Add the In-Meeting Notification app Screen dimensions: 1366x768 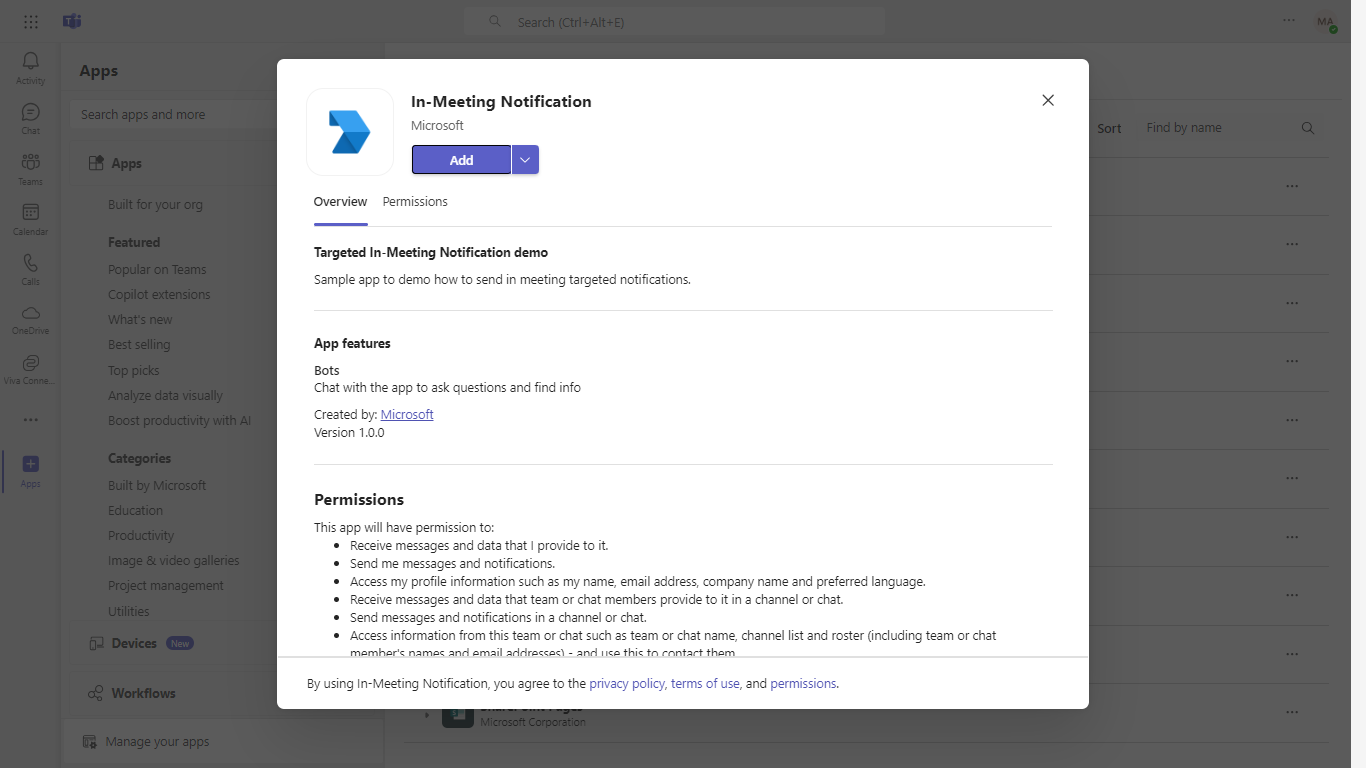(461, 160)
